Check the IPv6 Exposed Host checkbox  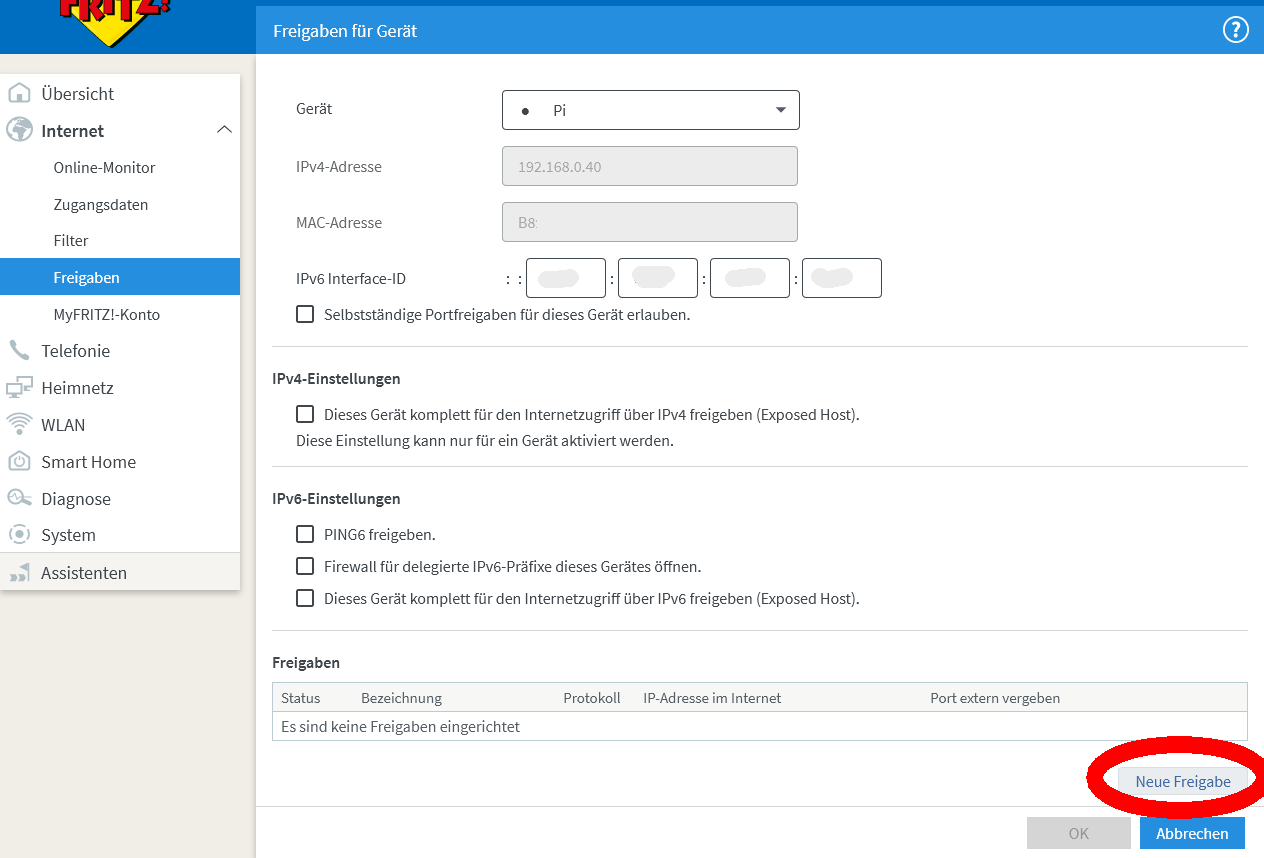coord(305,599)
